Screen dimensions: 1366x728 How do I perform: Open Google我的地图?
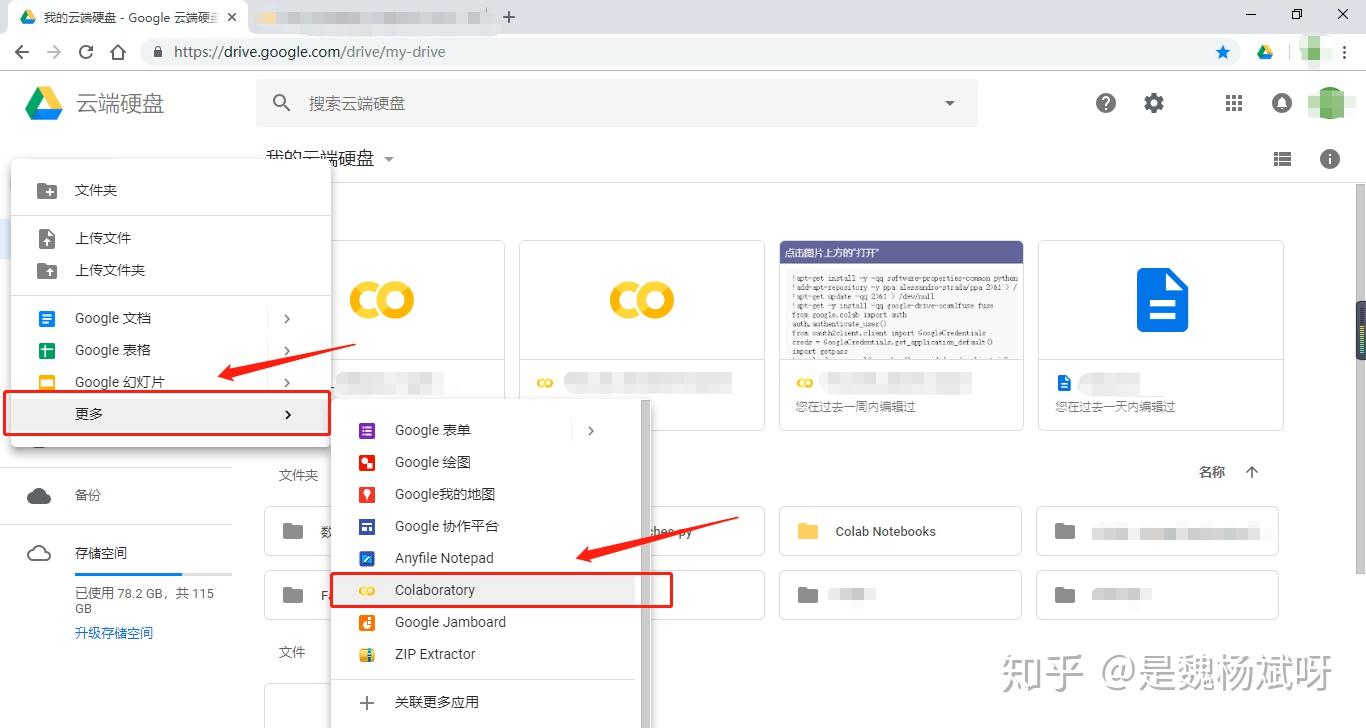click(444, 494)
